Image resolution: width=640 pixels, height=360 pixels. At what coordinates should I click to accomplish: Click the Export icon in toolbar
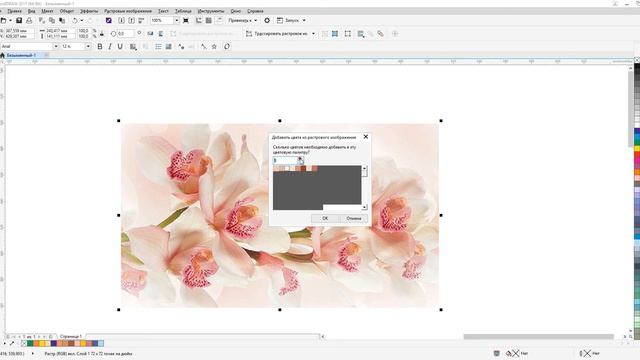click(x=131, y=20)
